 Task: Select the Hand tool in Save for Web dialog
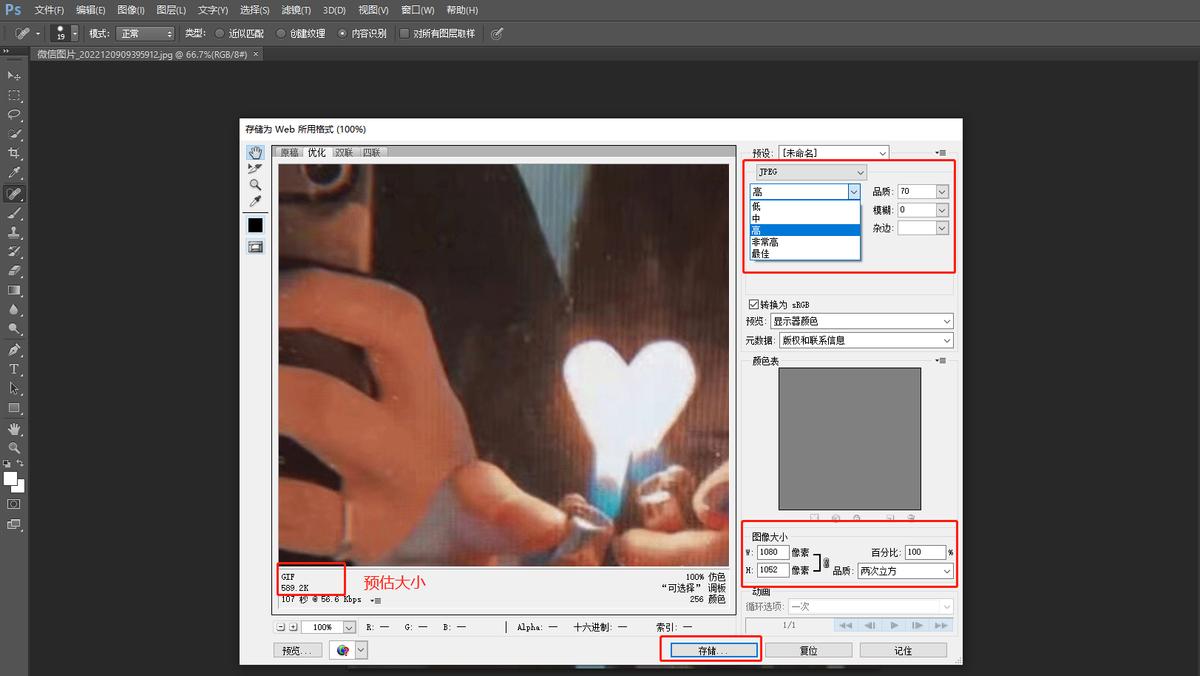click(255, 152)
